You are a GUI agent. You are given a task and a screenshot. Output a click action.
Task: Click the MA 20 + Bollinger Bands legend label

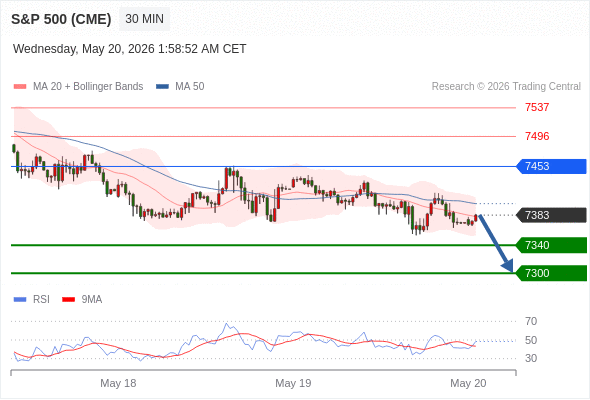(88, 87)
